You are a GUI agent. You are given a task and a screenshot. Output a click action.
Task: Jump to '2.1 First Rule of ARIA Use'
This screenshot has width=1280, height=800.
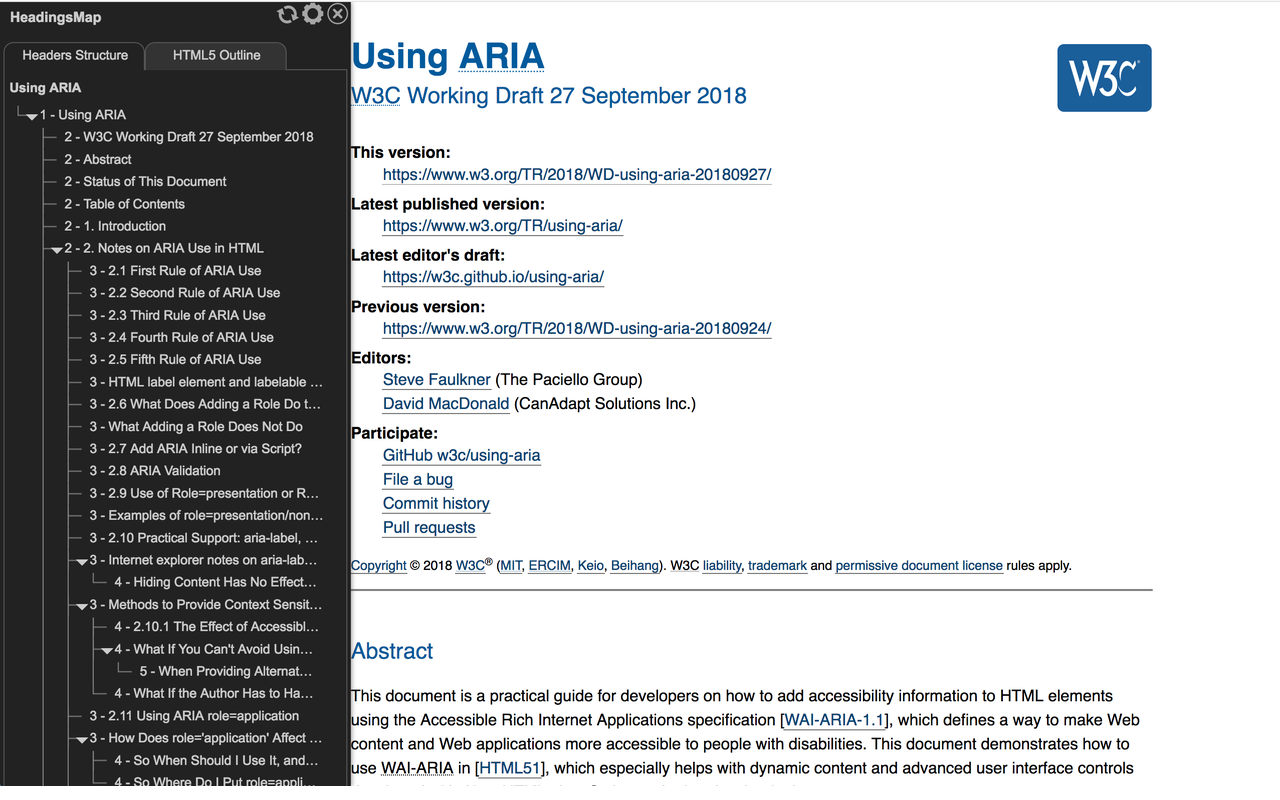(x=175, y=270)
